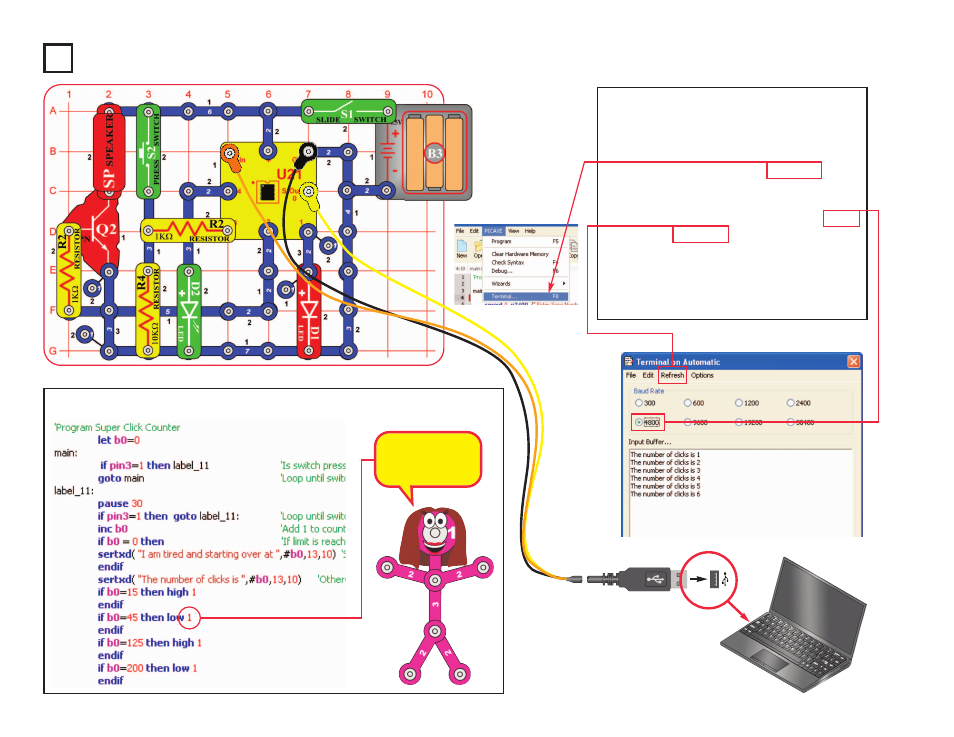The height and width of the screenshot is (737, 954).
Task: Open the View menu in the editor
Action: (514, 231)
